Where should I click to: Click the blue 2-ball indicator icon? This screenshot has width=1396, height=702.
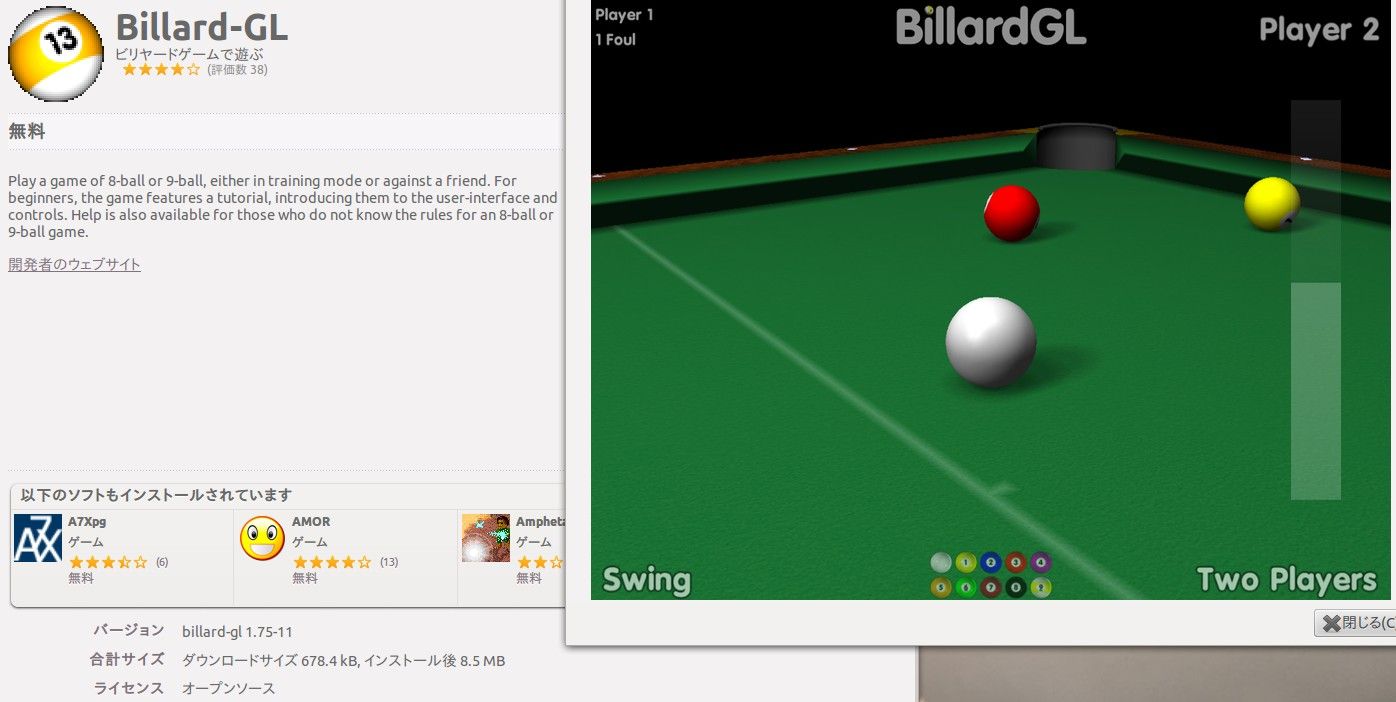[x=990, y=562]
